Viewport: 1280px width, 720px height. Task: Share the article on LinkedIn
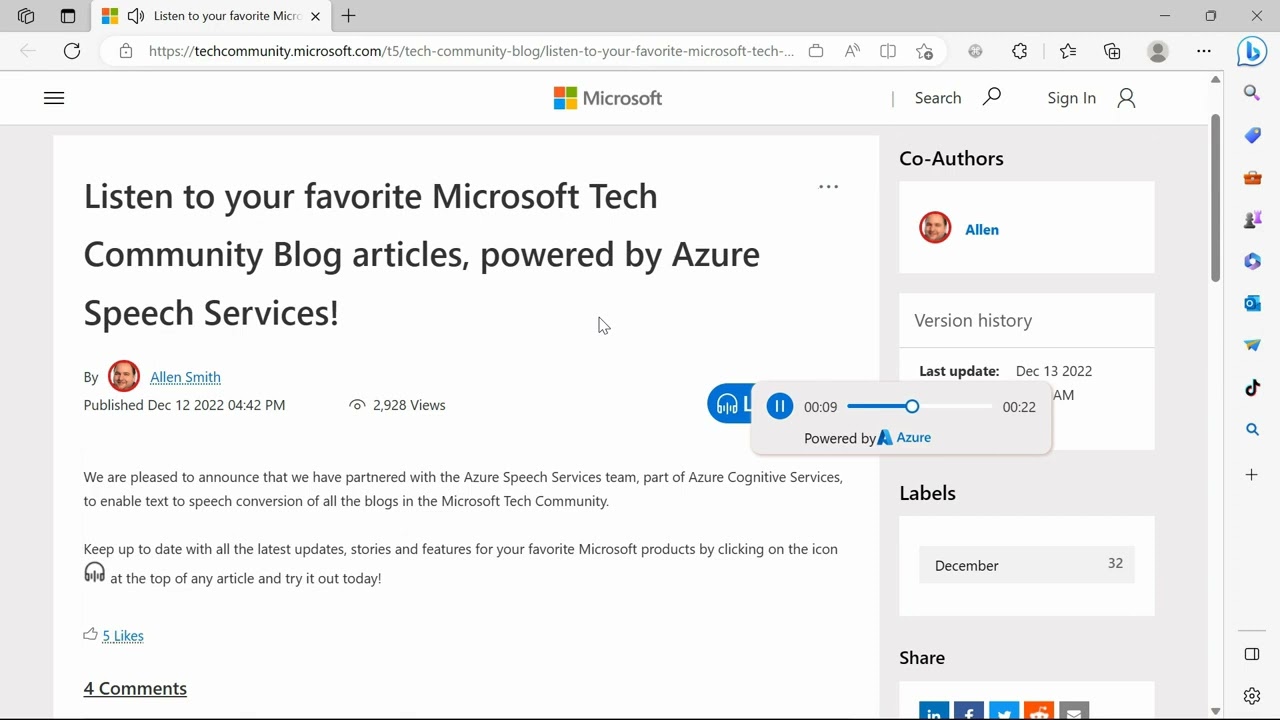pos(934,712)
